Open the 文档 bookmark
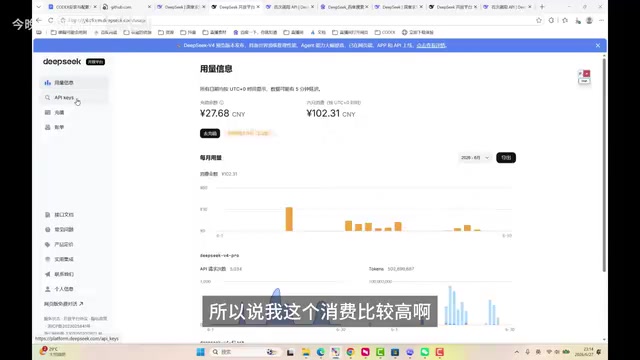Viewport: 640px width, 360px height. (318, 32)
